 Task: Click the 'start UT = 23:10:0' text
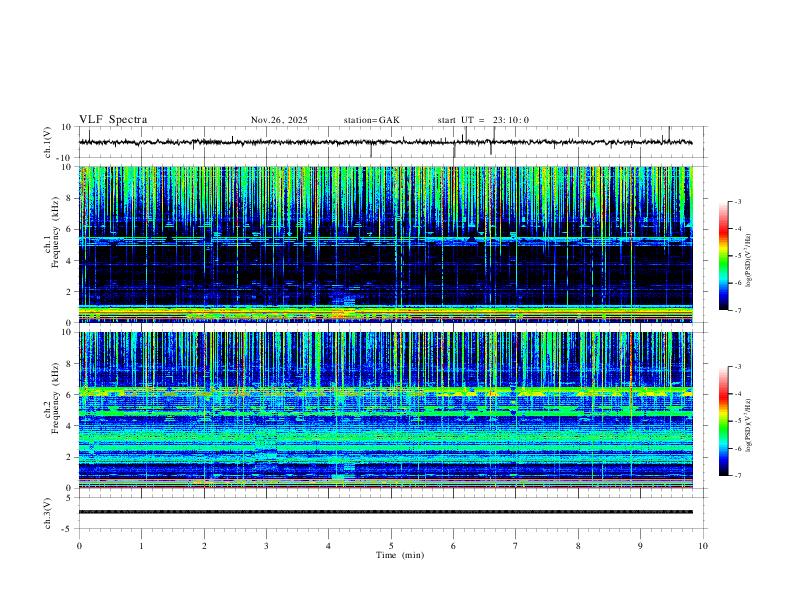point(483,120)
